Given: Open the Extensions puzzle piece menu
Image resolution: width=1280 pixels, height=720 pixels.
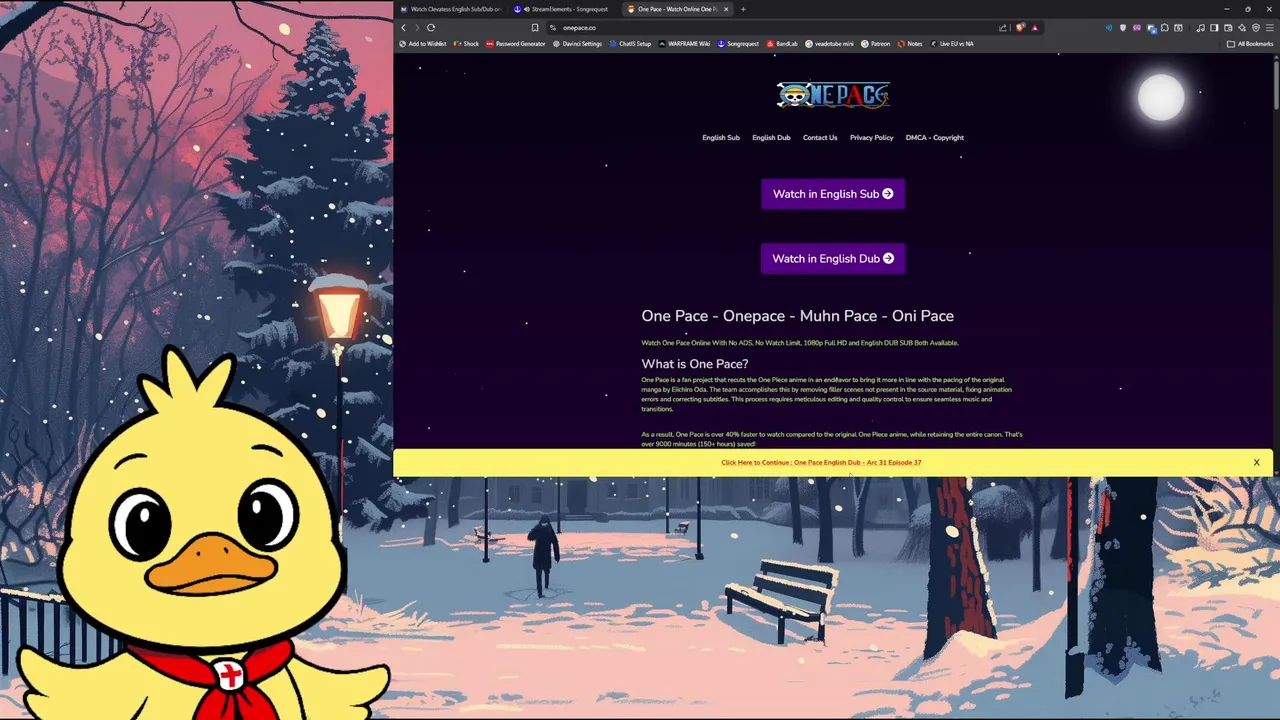Looking at the screenshot, I should tap(1165, 28).
